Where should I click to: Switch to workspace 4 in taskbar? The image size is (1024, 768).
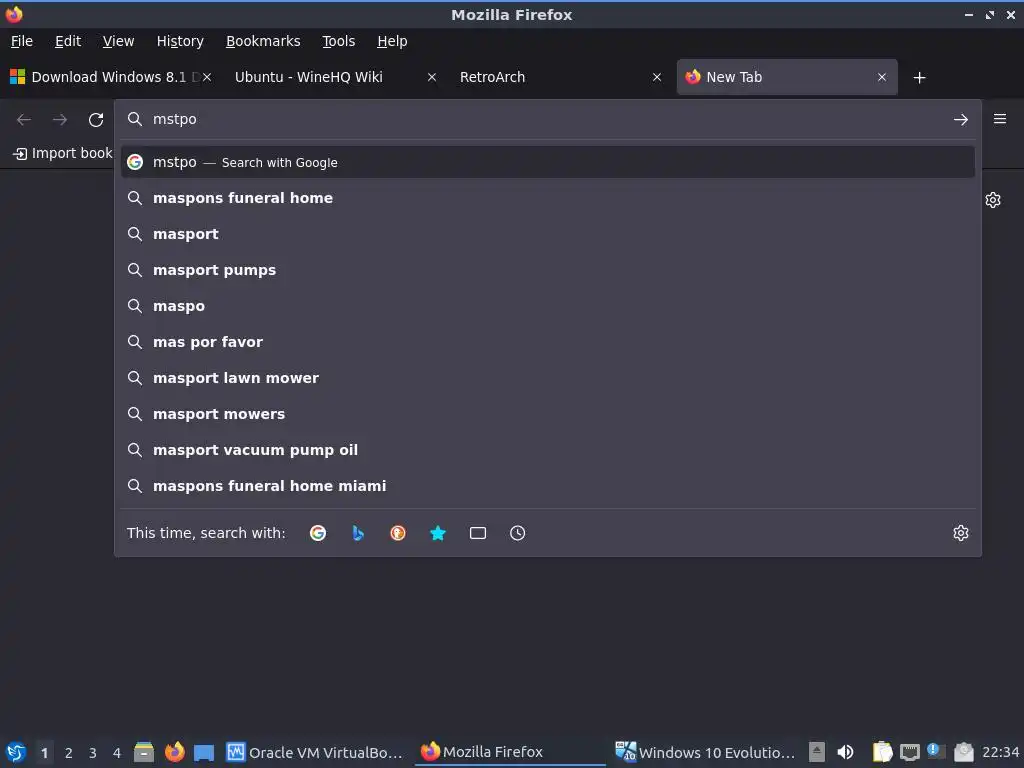pos(117,753)
